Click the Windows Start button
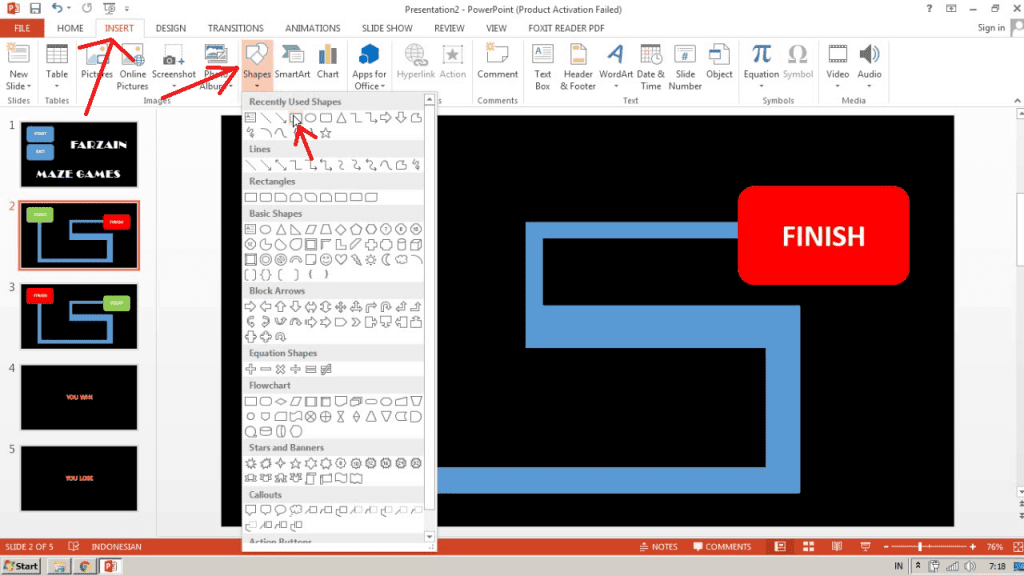This screenshot has height=576, width=1024. [x=22, y=566]
